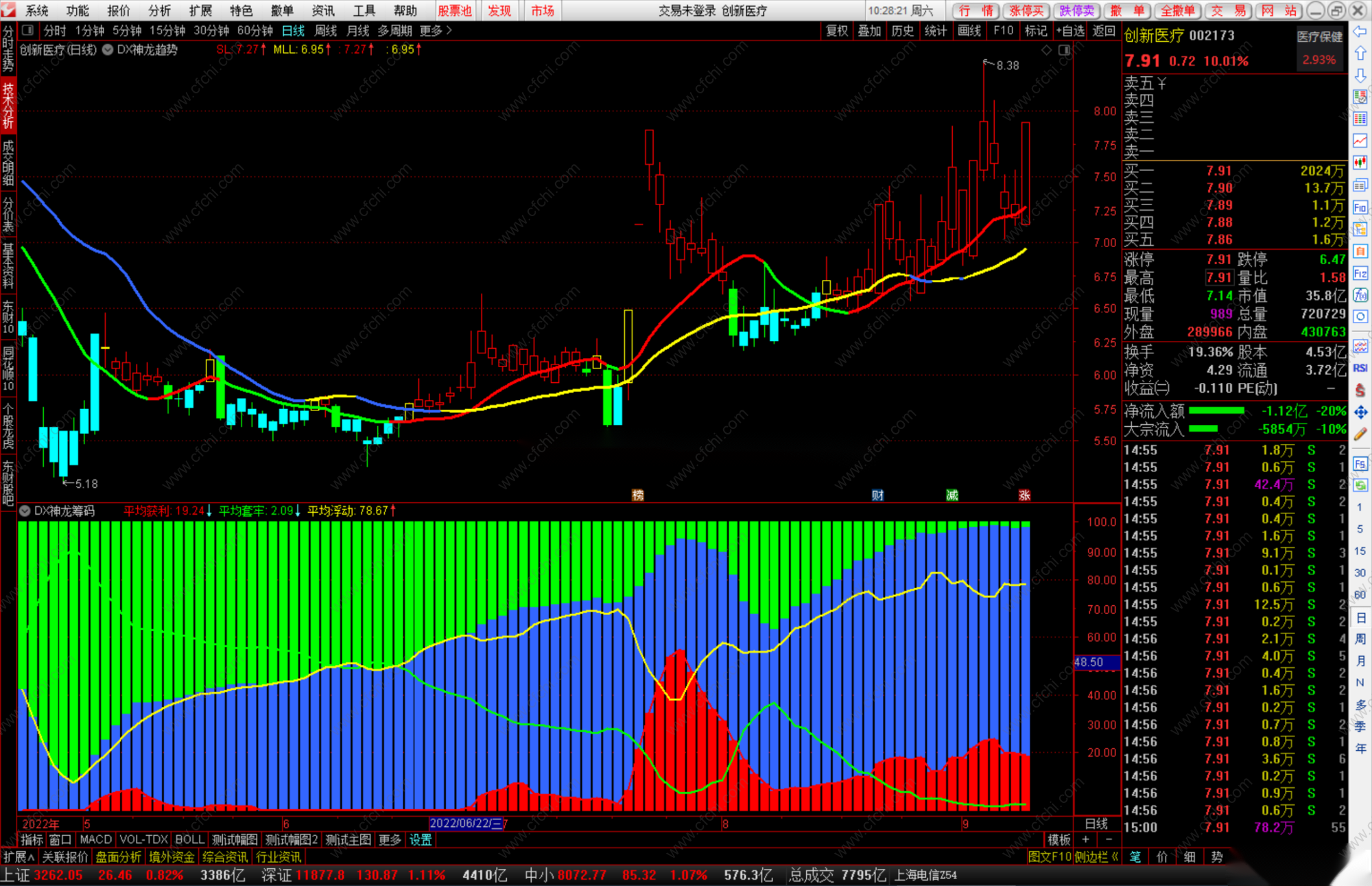This screenshot has height=886, width=1372.
Task: Toggle the panel layout icon before 分时
Action: 28,30
